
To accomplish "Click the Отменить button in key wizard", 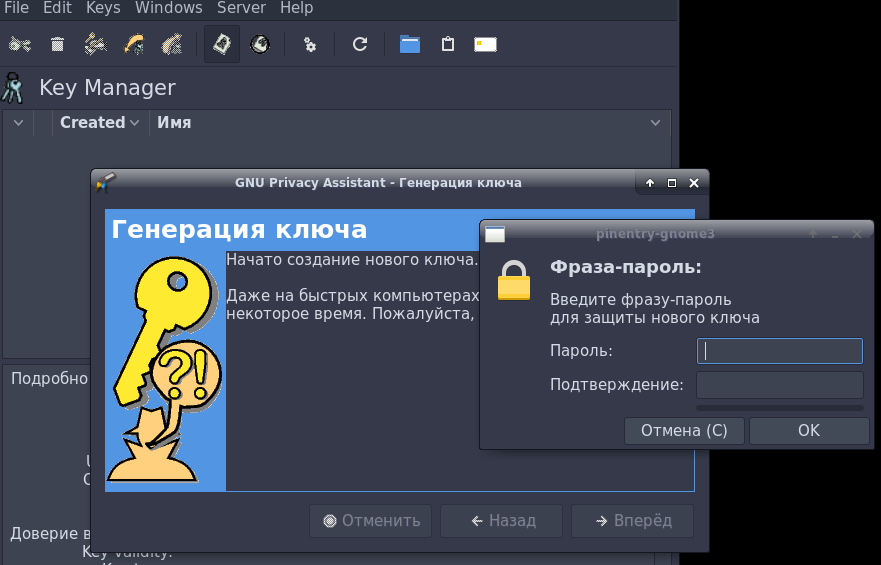I will 371,521.
